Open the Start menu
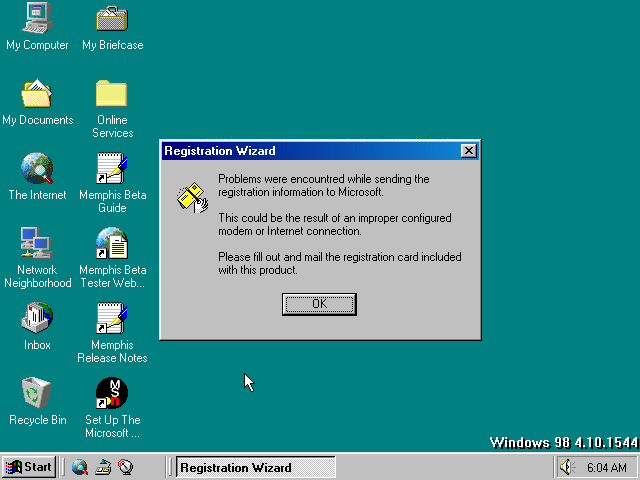The width and height of the screenshot is (640, 480). [x=29, y=467]
